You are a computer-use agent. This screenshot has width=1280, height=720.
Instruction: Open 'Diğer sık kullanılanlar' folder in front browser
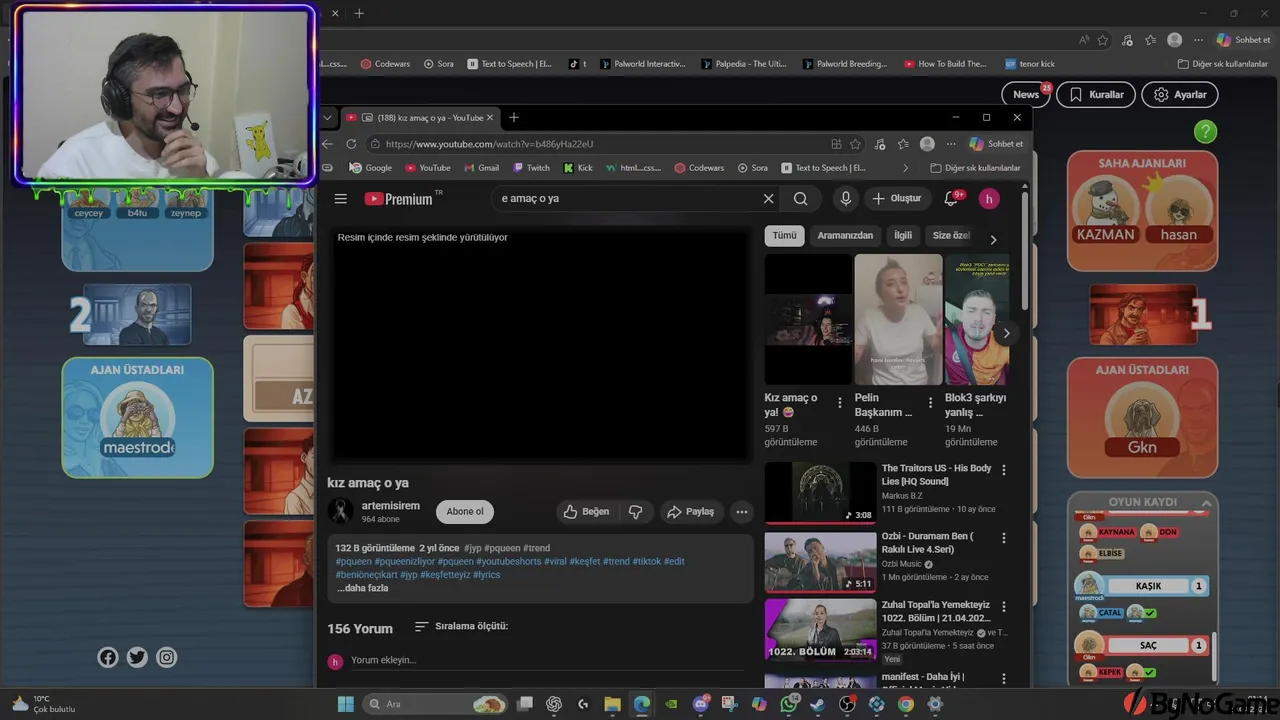tap(975, 168)
